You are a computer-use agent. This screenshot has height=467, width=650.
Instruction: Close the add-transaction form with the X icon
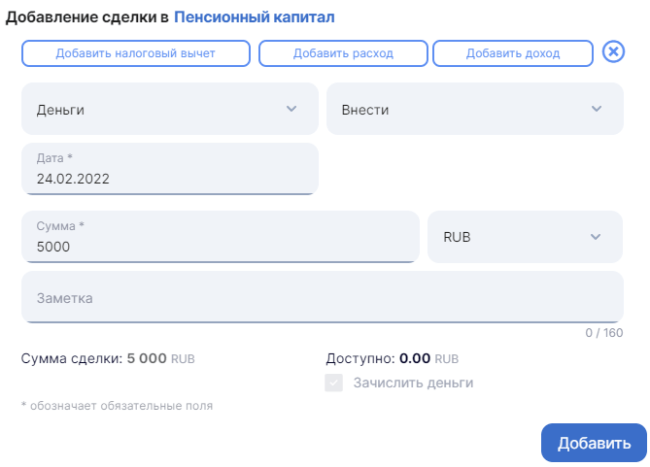(x=614, y=52)
